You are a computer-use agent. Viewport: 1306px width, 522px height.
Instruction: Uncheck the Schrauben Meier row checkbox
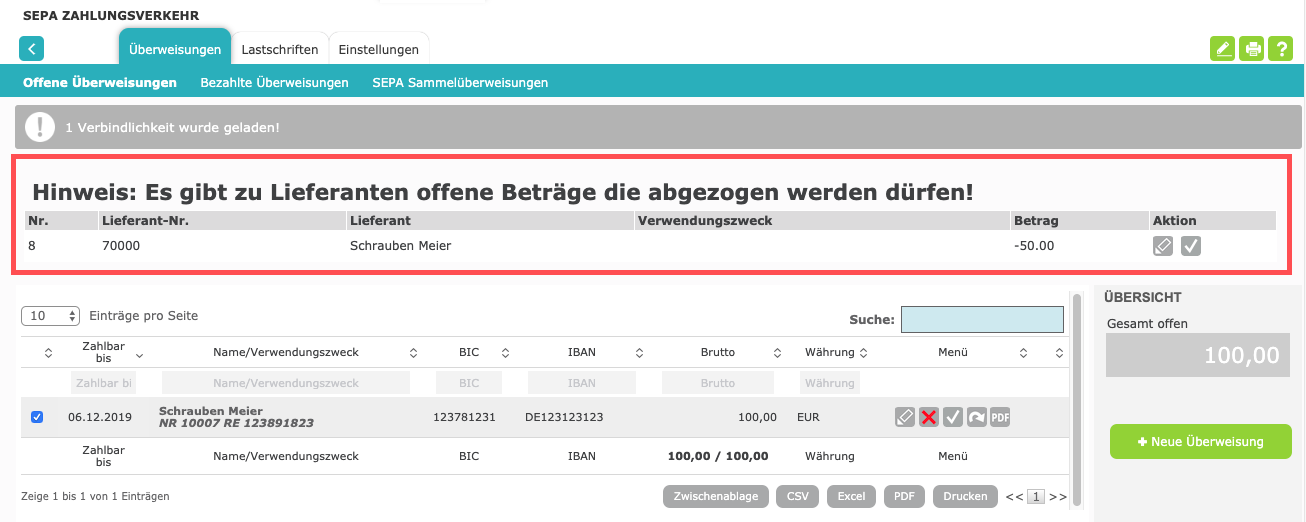tap(37, 417)
